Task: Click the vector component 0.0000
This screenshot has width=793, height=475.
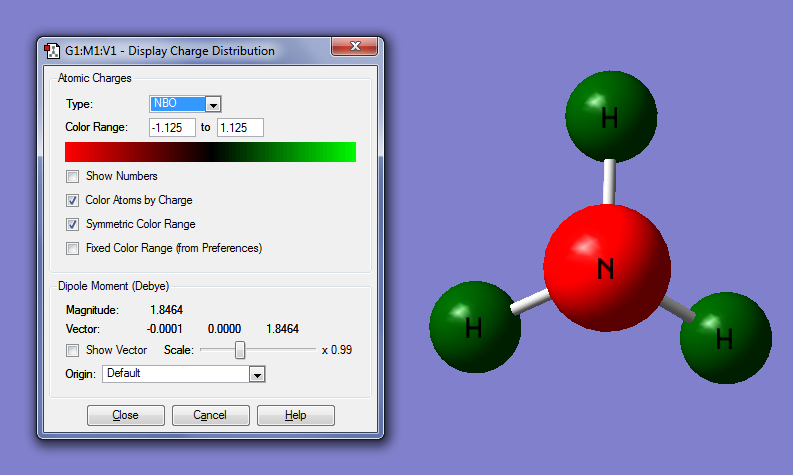Action: [224, 329]
